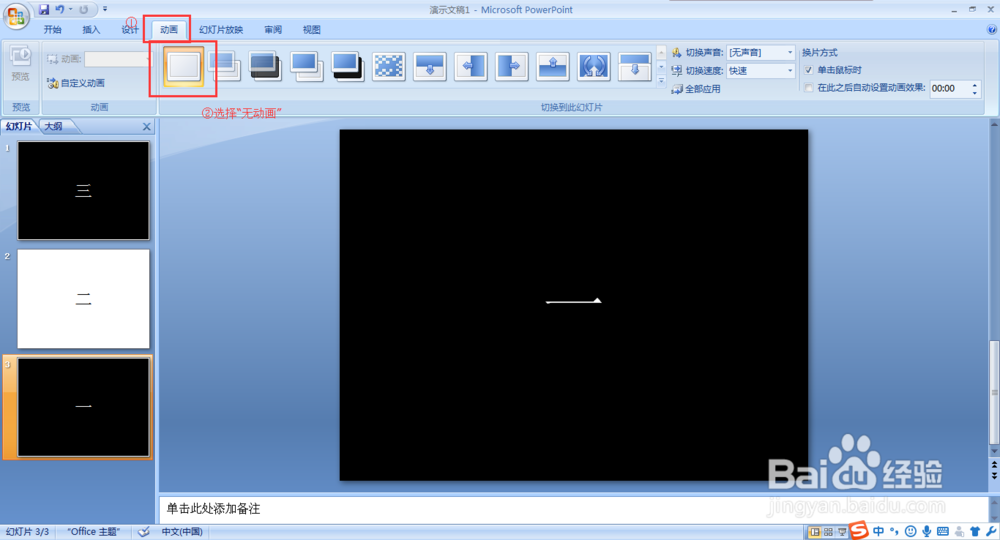Go to the 幻灯片放映 ribbon tab

[x=221, y=29]
